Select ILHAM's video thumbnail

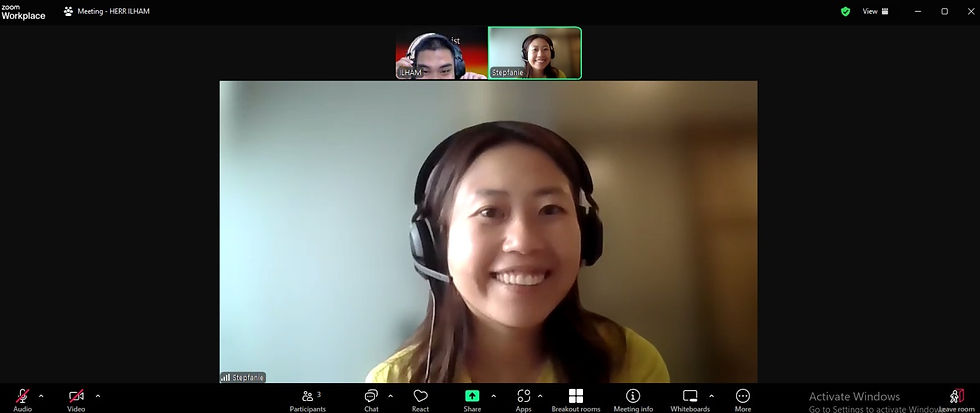click(441, 53)
